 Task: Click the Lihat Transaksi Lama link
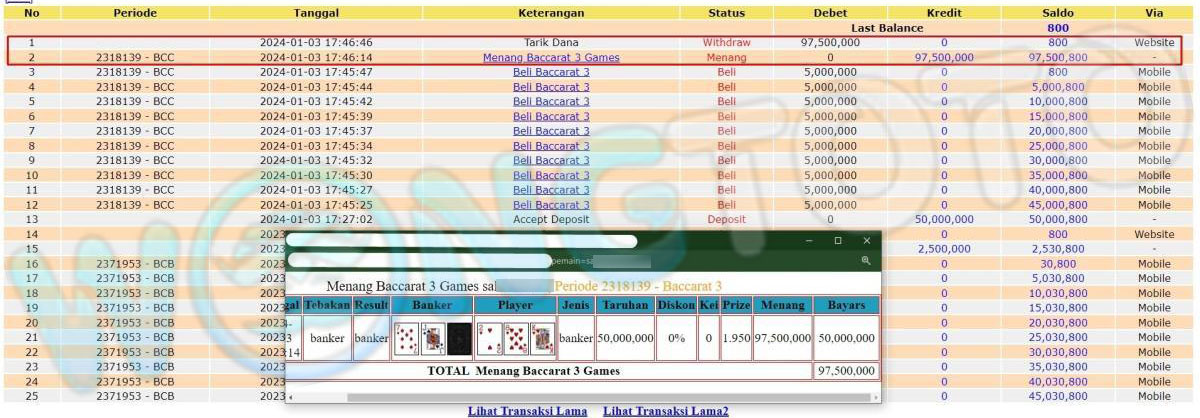(525, 411)
